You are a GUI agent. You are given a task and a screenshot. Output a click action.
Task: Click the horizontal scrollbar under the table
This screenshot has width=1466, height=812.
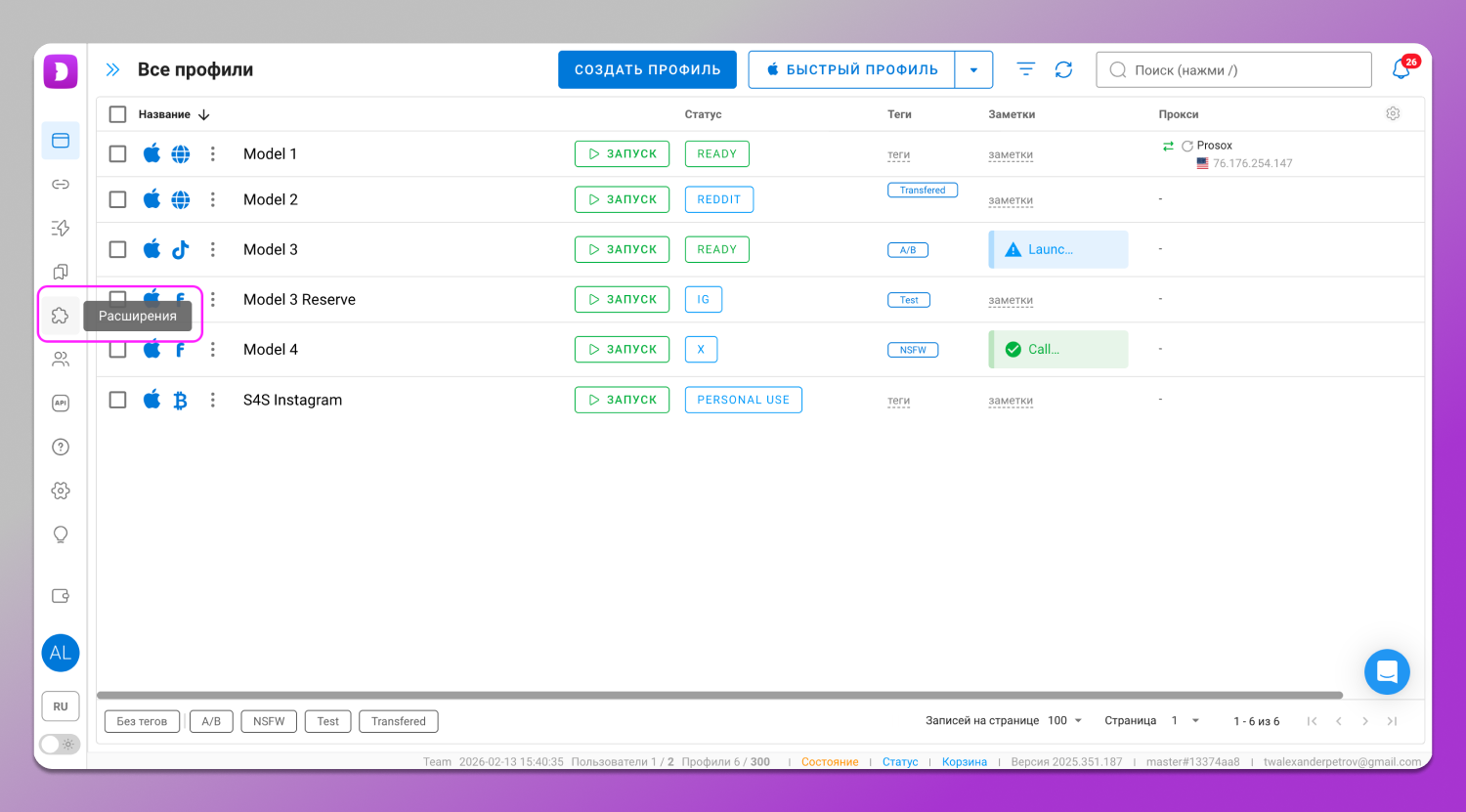719,696
